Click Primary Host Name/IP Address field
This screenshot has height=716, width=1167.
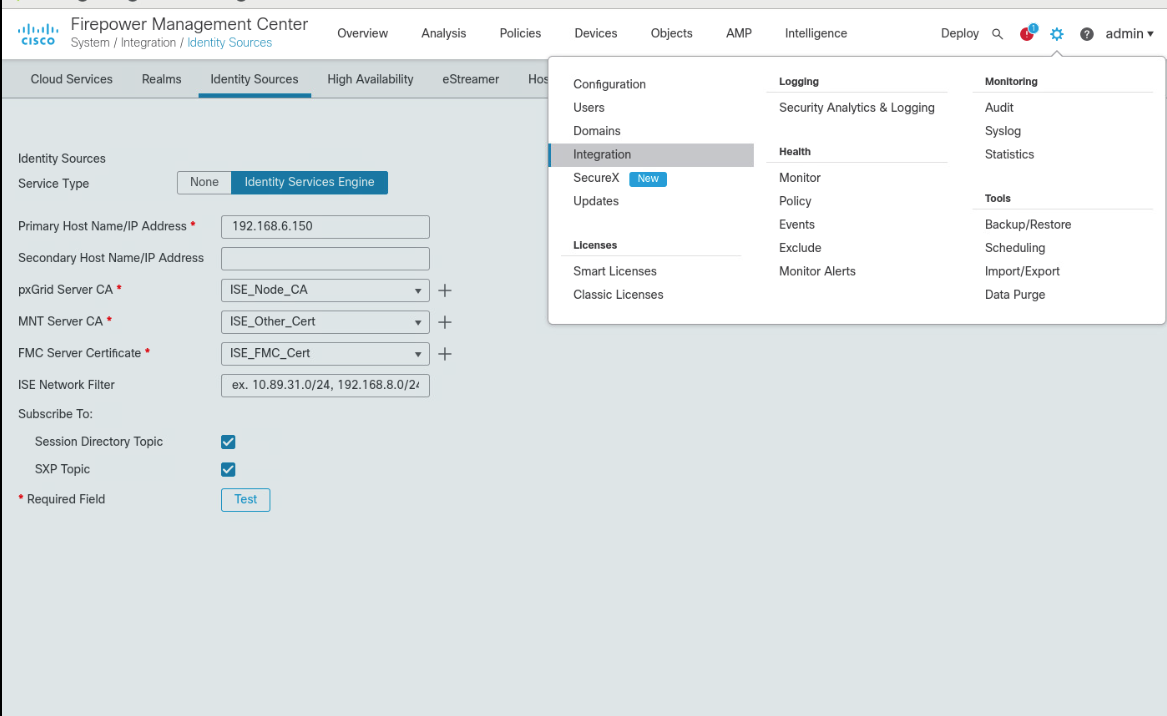(x=325, y=227)
